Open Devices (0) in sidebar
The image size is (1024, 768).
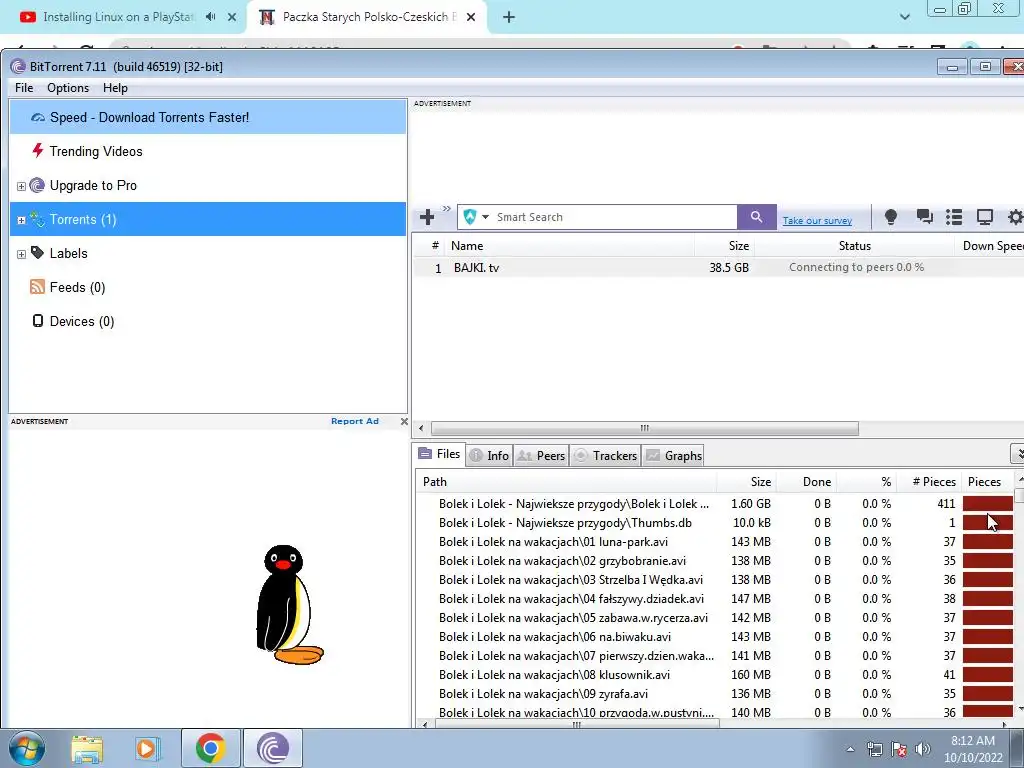pyautogui.click(x=82, y=321)
